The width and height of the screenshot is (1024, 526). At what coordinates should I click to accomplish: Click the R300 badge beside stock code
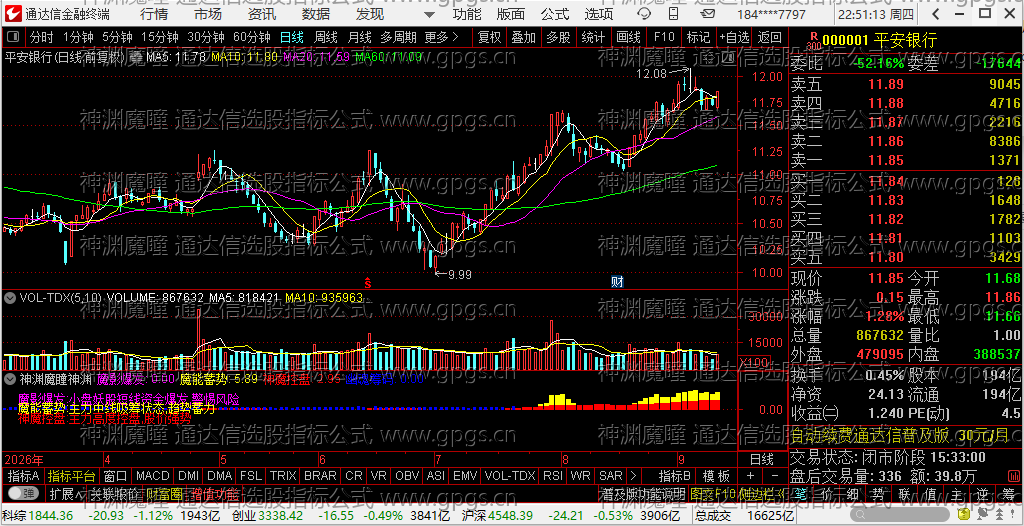[x=813, y=41]
